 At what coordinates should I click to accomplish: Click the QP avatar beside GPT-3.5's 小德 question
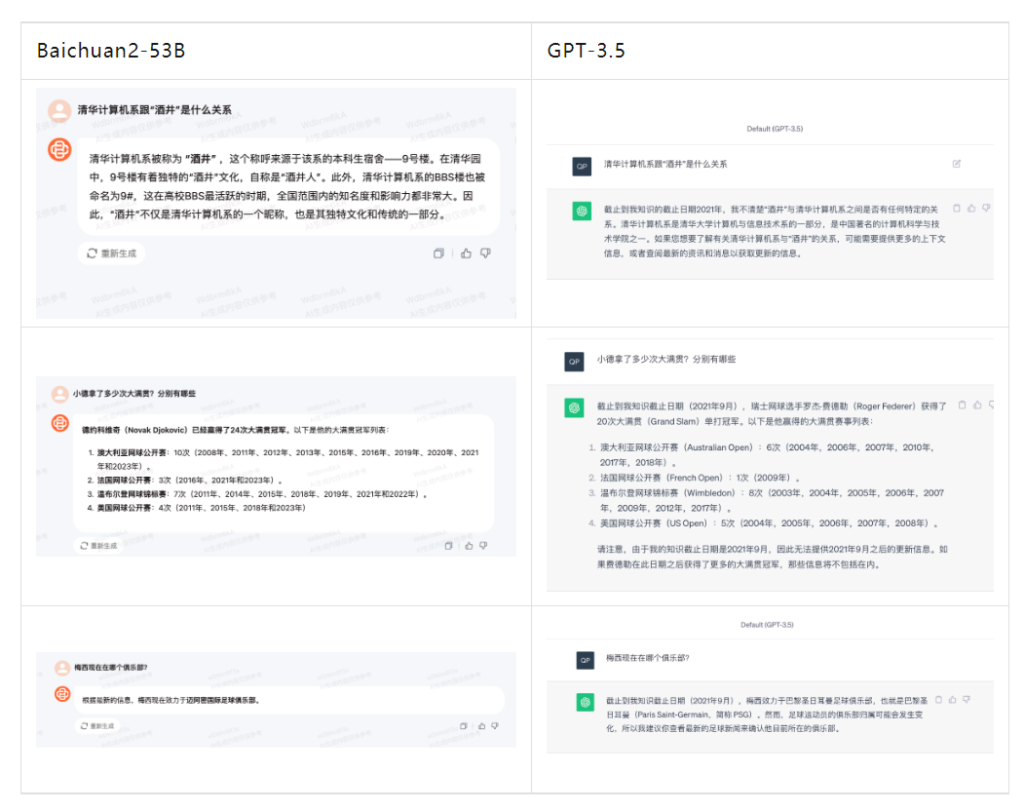574,361
